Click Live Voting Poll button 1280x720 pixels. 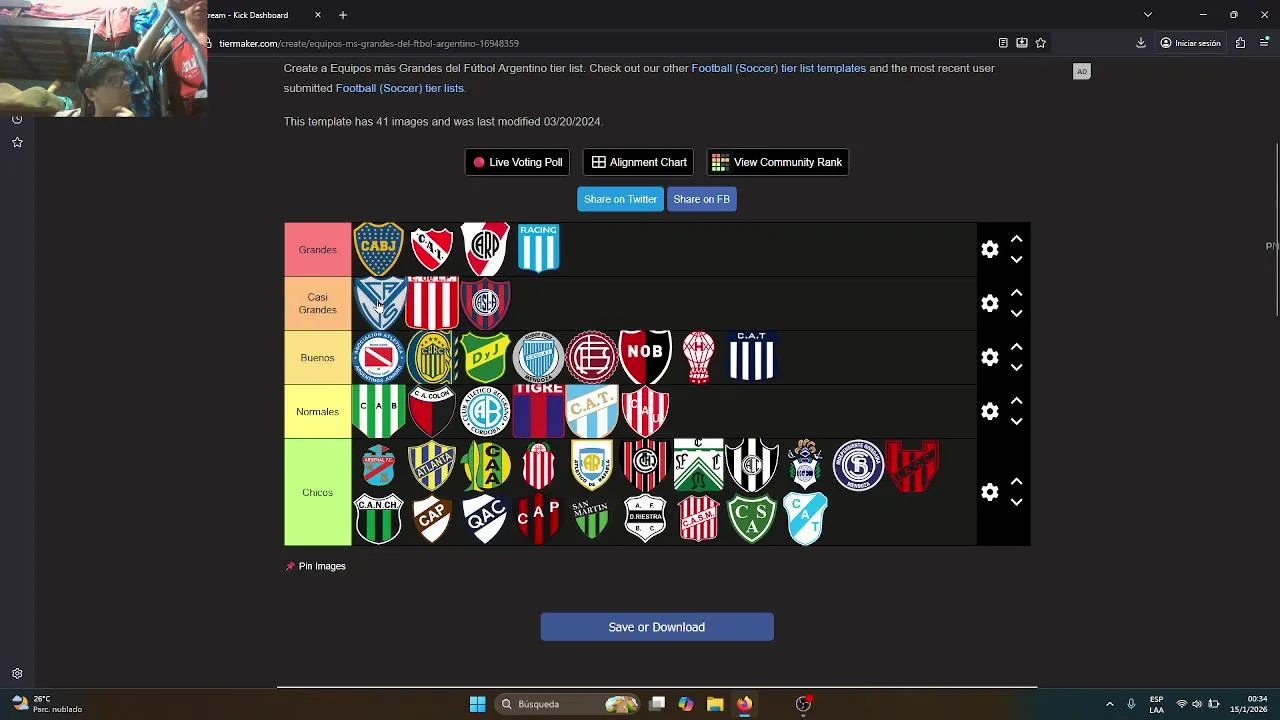(517, 162)
